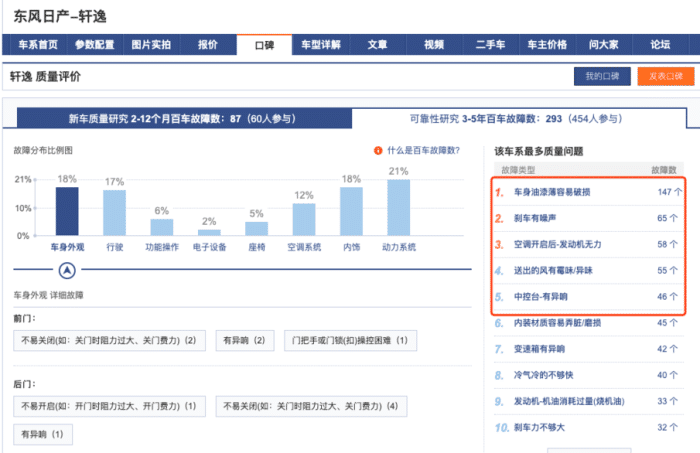Viewport: 700px width, 453px height.
Task: Select the 内饰 18% bar
Action: 351,211
